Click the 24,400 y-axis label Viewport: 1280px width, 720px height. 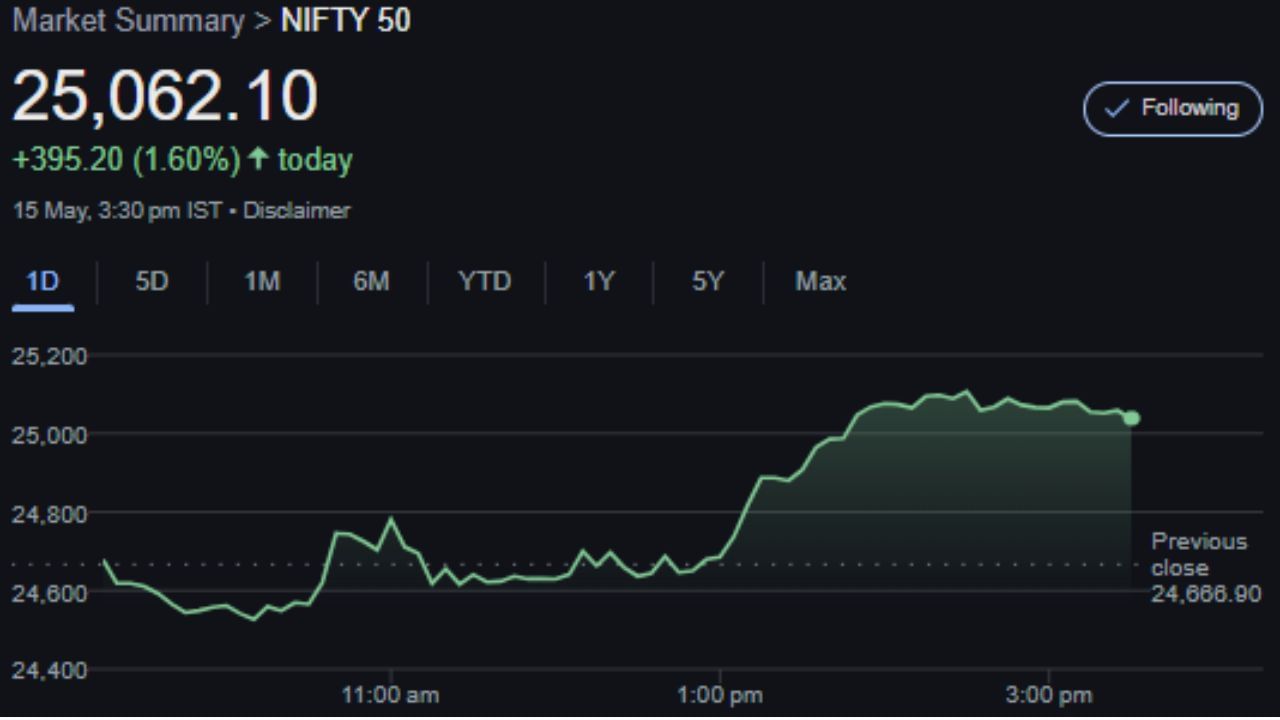point(49,670)
